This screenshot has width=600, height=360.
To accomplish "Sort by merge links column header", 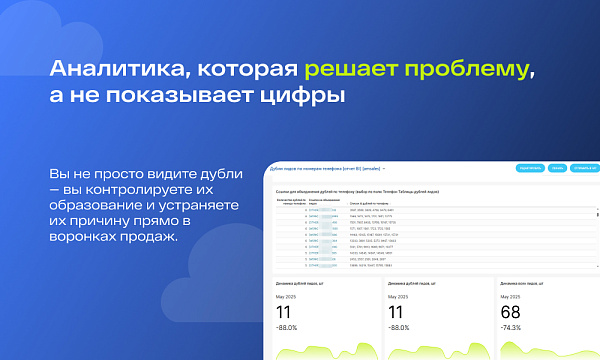I will point(324,202).
